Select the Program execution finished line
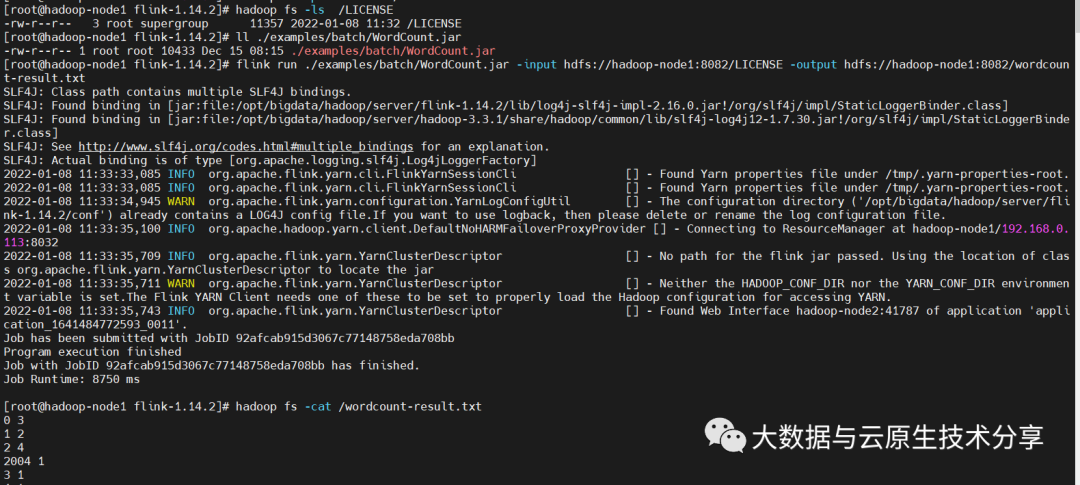This screenshot has width=1080, height=485. tap(92, 352)
